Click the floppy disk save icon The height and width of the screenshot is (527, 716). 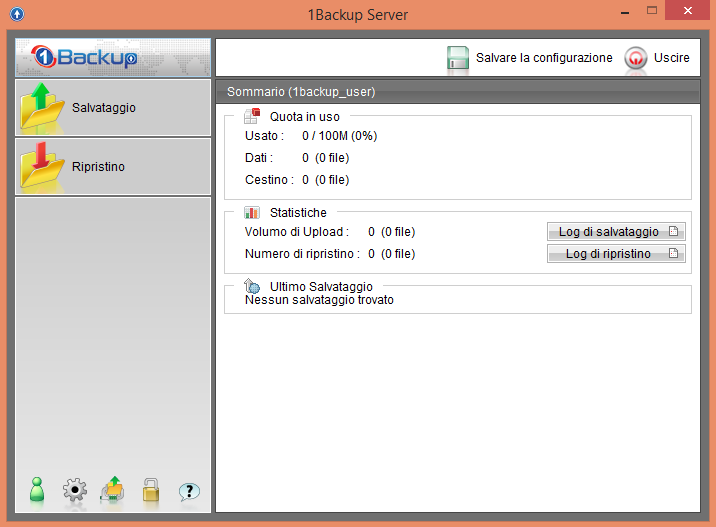pos(458,58)
